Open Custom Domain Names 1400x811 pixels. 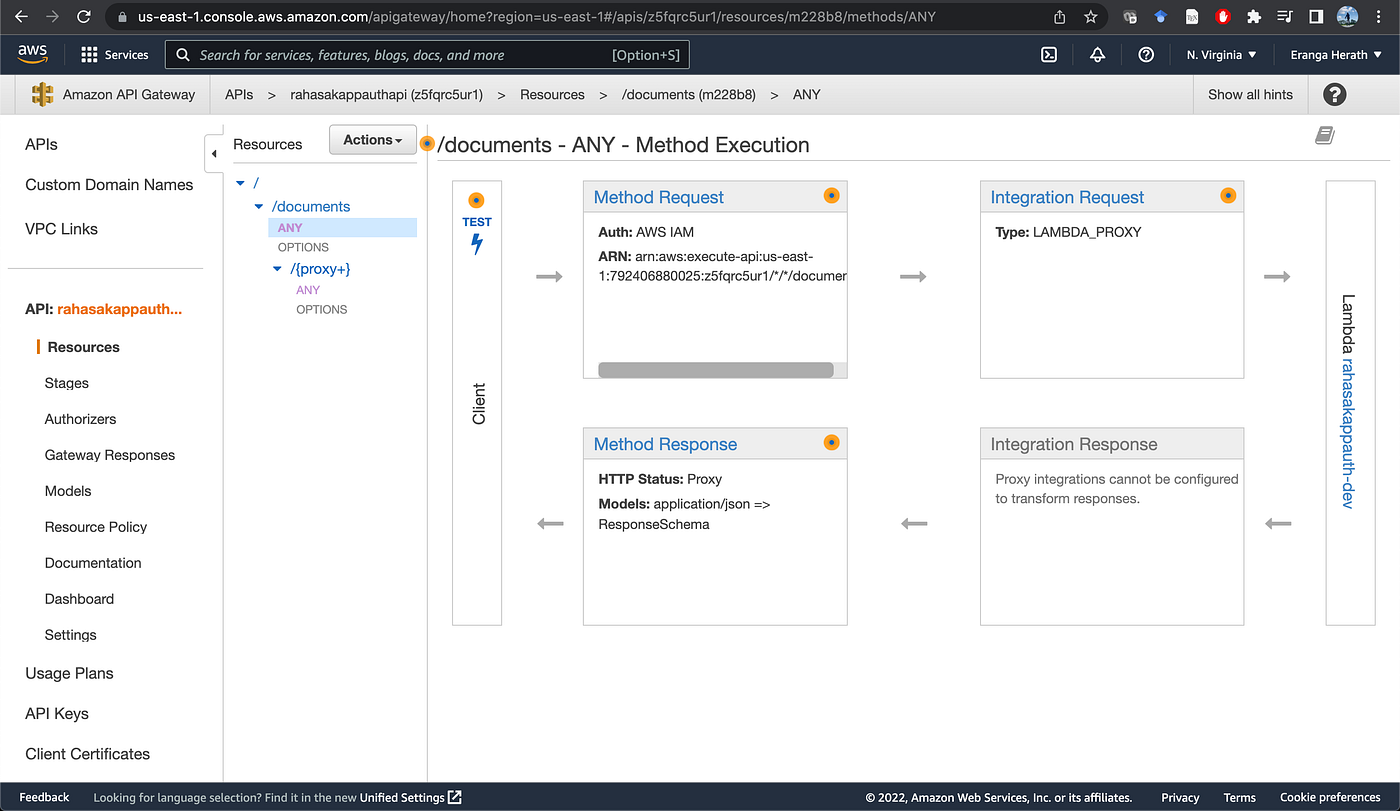point(109,185)
